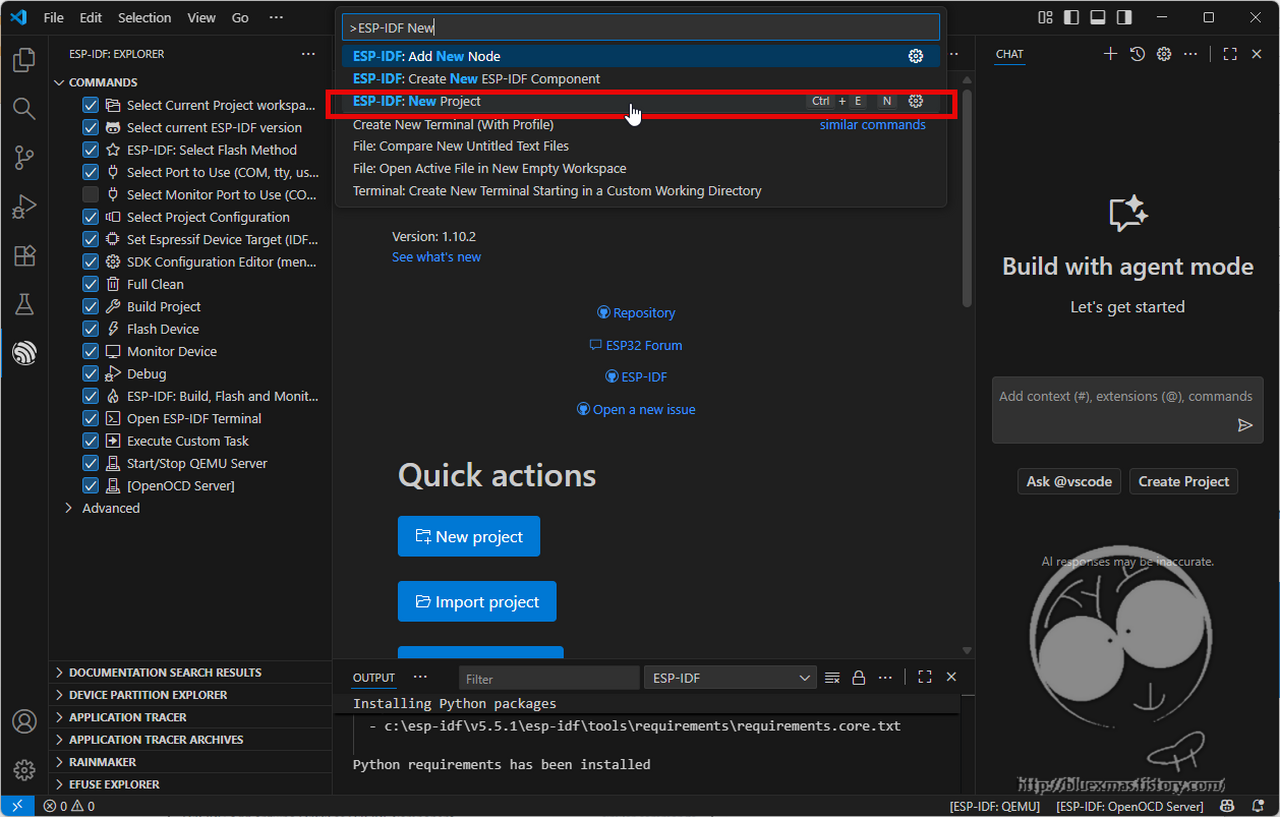Open the Selection menu
The image size is (1280, 817).
[x=144, y=18]
